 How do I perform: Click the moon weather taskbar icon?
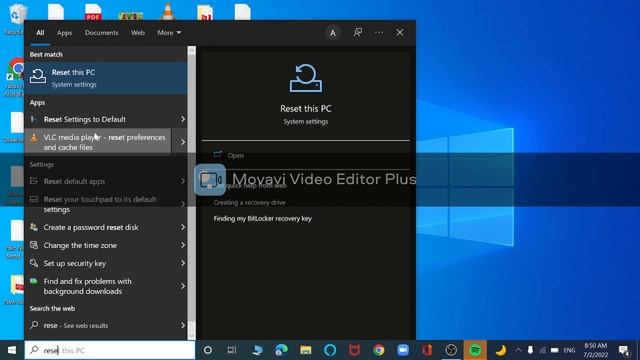(500, 350)
